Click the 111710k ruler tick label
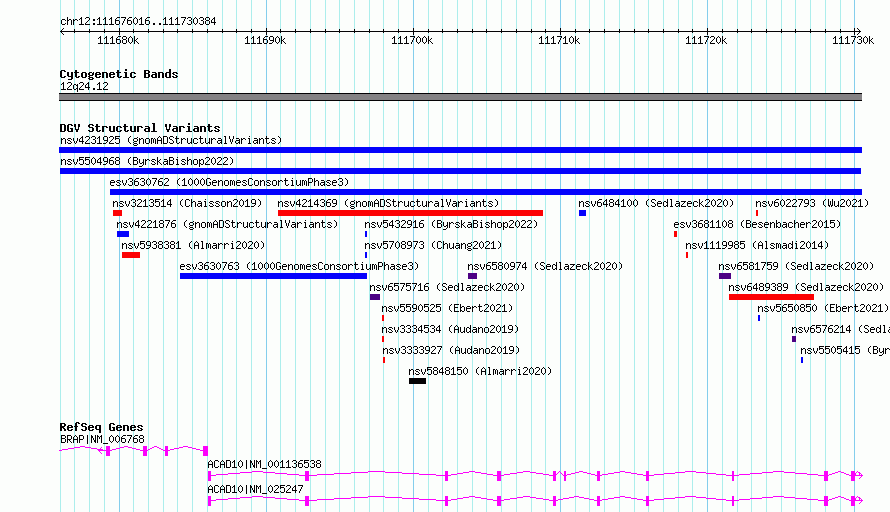The height and width of the screenshot is (512, 890). [x=559, y=40]
